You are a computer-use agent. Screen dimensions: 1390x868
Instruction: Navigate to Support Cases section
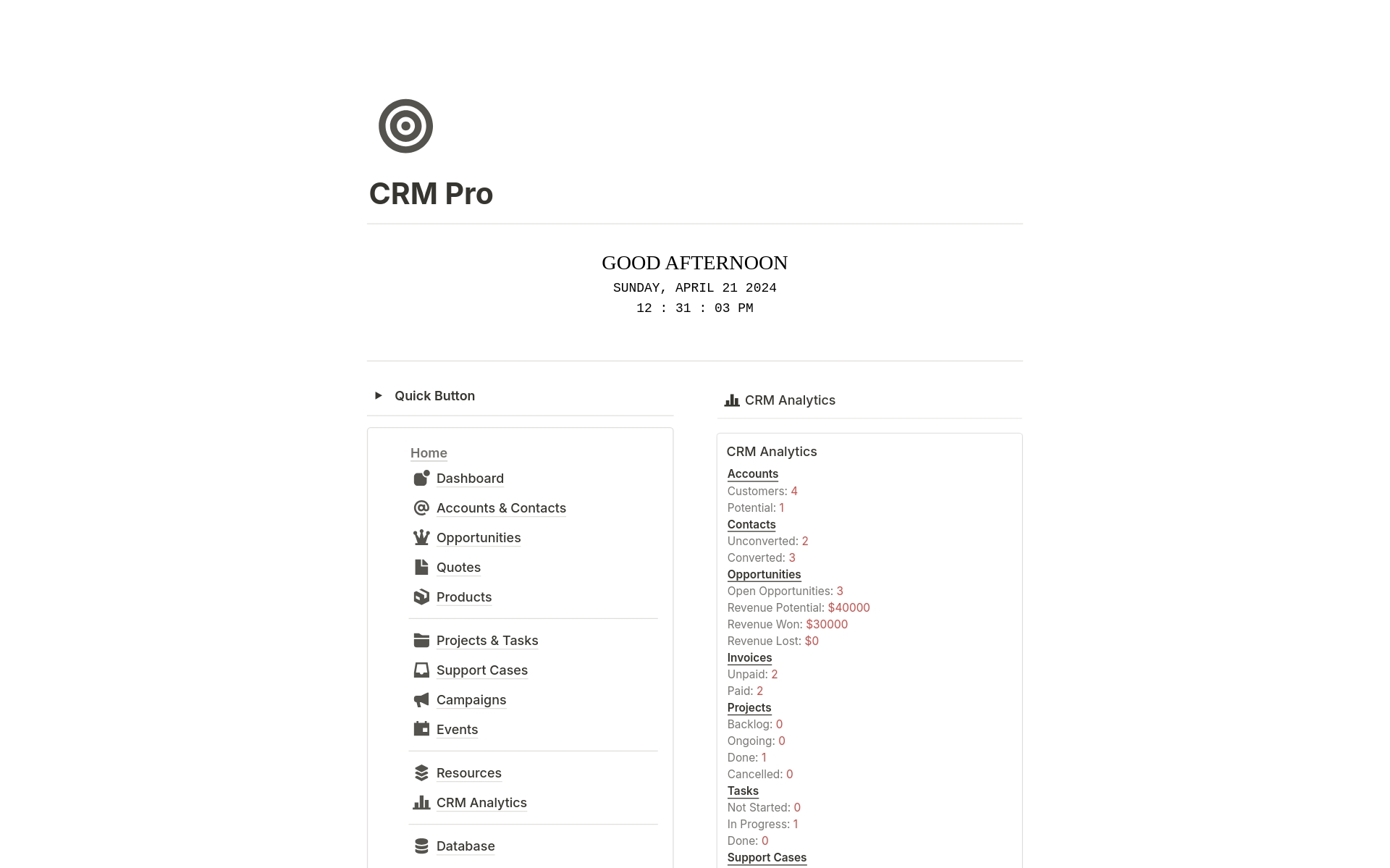[x=482, y=669]
